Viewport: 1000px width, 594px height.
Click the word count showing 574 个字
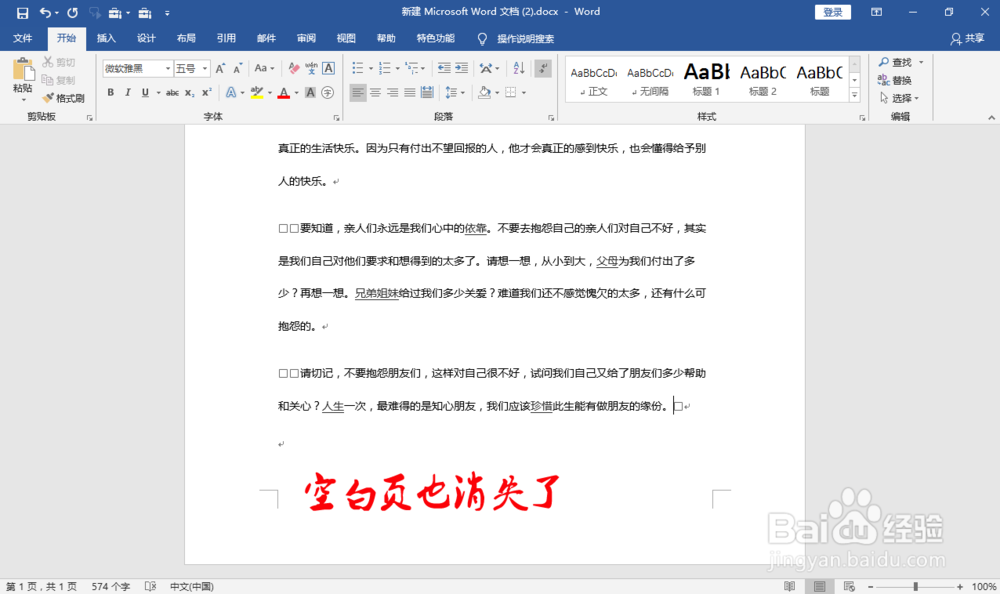coord(110,585)
